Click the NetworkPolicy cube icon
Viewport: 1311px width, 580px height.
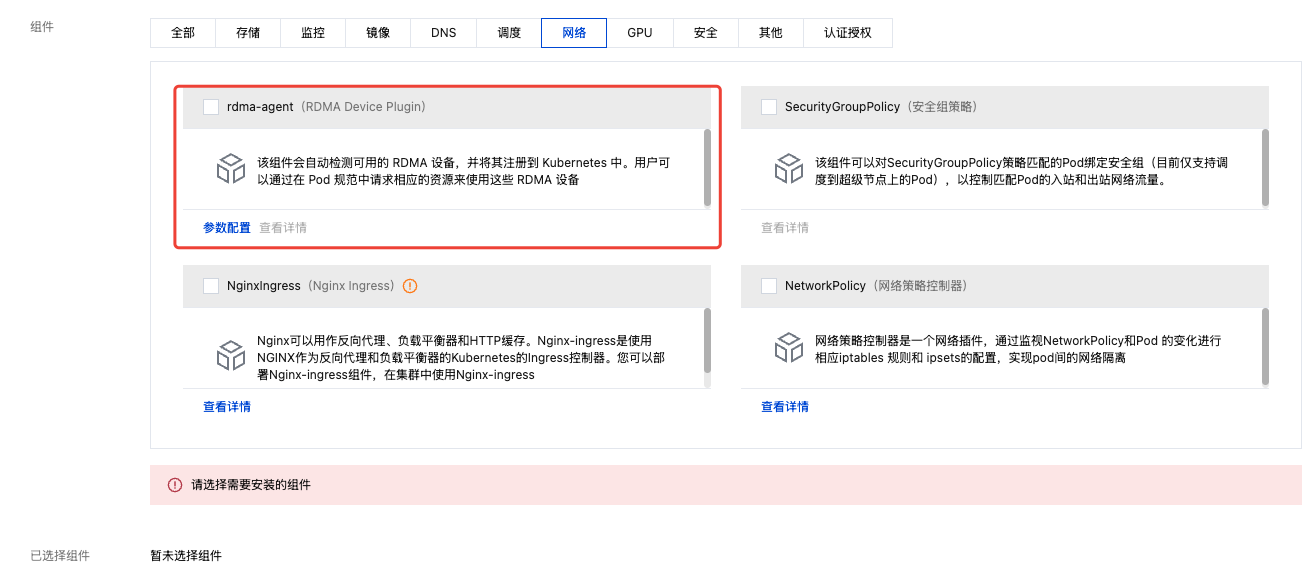pyautogui.click(x=789, y=348)
